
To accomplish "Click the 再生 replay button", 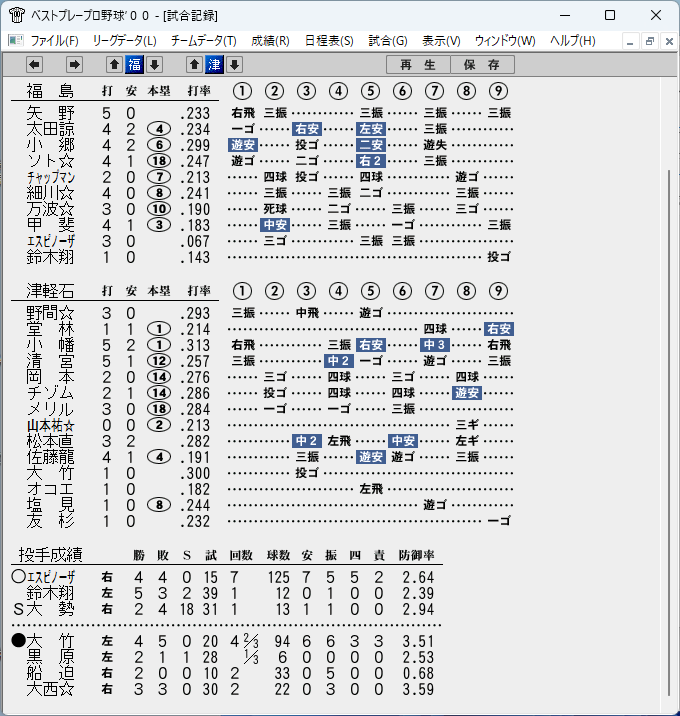I will coord(418,65).
